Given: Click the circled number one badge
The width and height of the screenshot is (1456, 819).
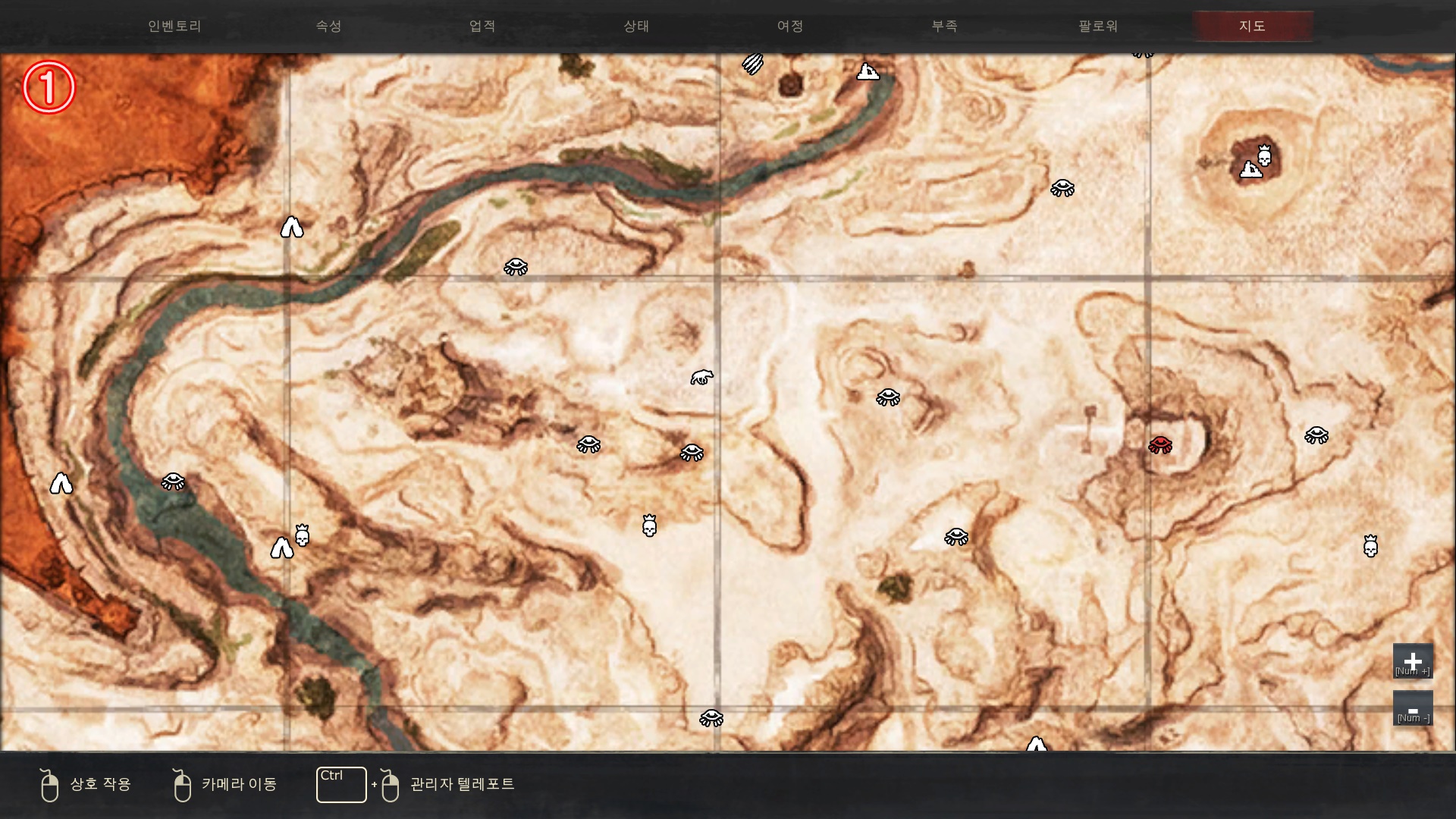Looking at the screenshot, I should coord(49,87).
